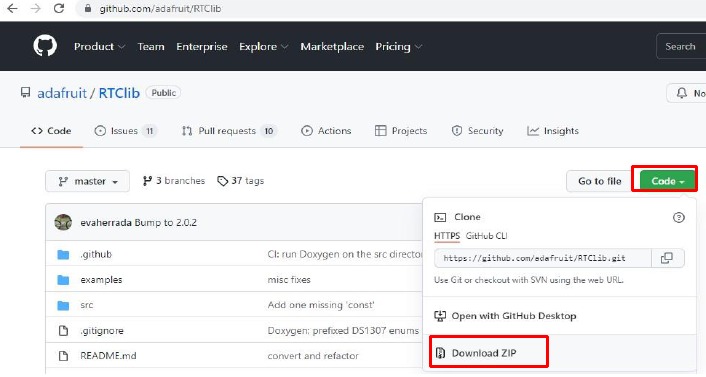Click the browser forward arrow

pyautogui.click(x=36, y=9)
